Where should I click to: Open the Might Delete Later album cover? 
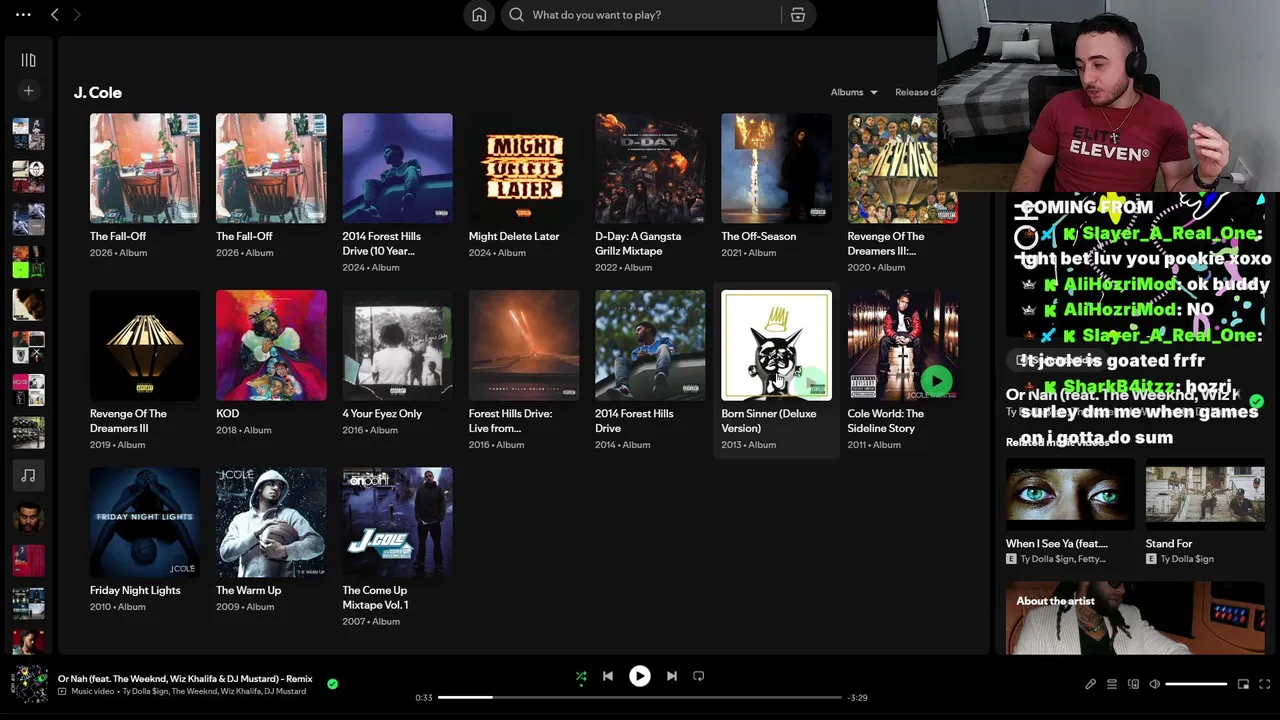pos(524,168)
